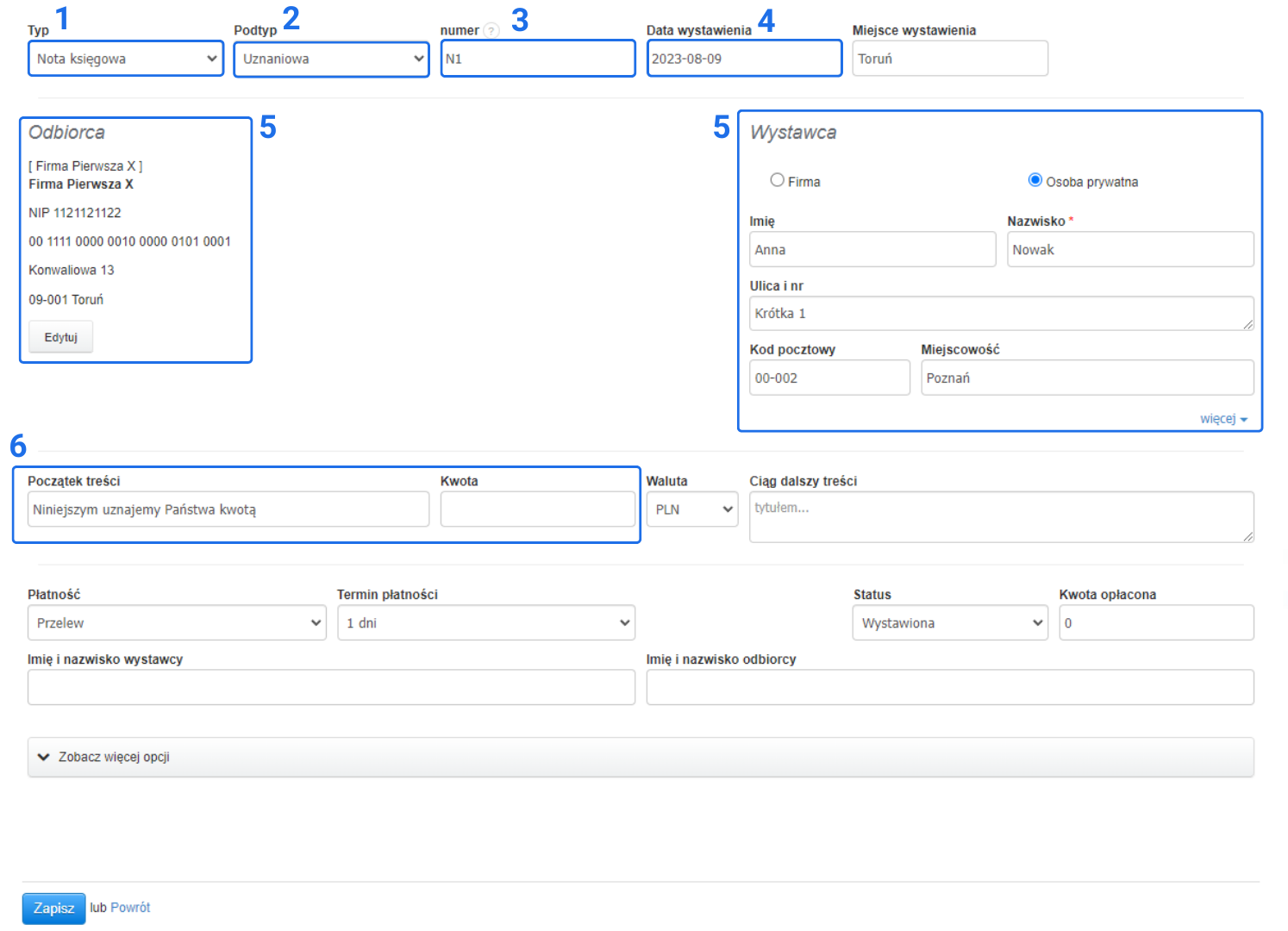Focus the Ciąg dalszy treści text area
The image size is (1288, 931).
pyautogui.click(x=1001, y=516)
